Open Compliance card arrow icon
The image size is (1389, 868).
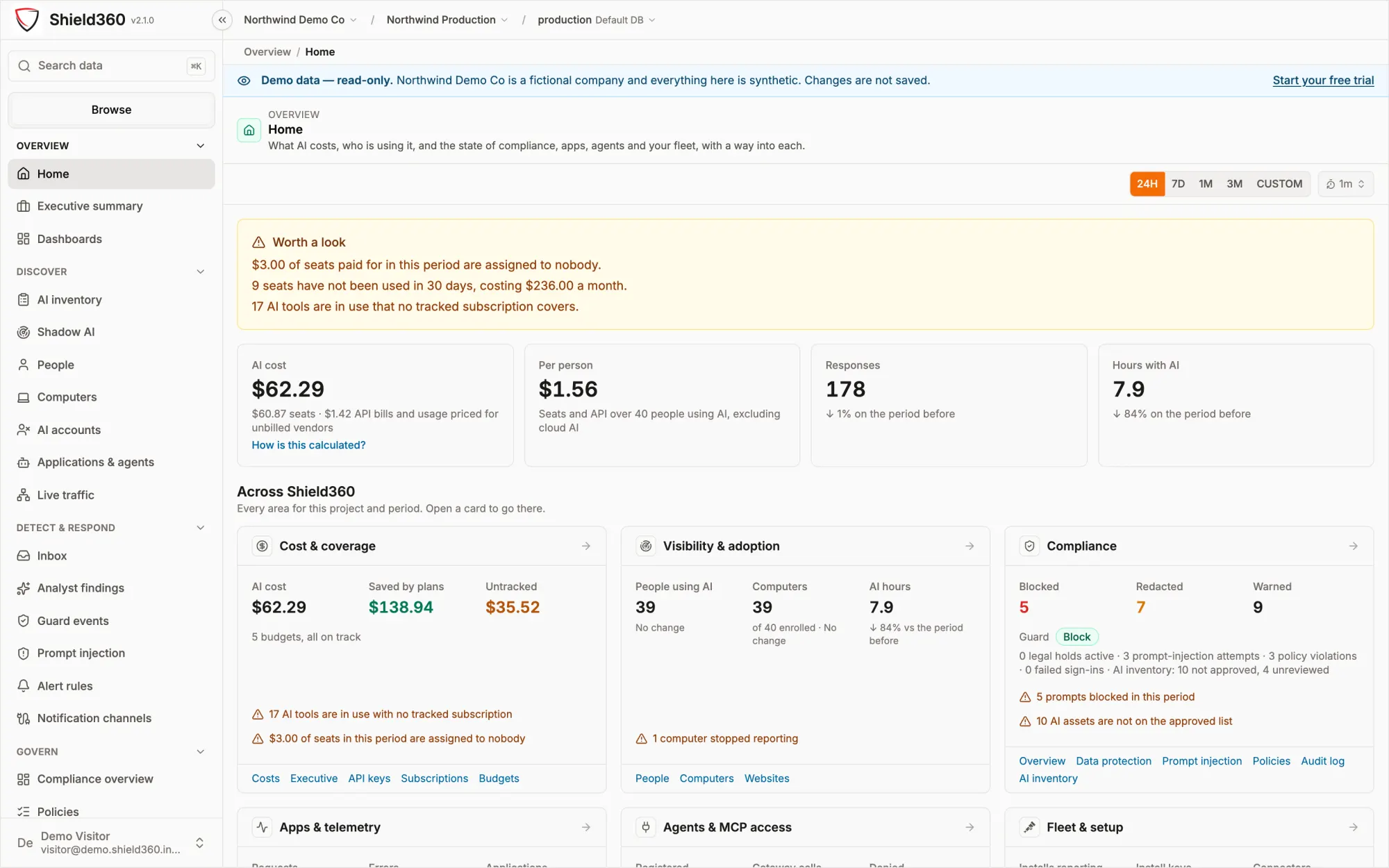(1354, 546)
